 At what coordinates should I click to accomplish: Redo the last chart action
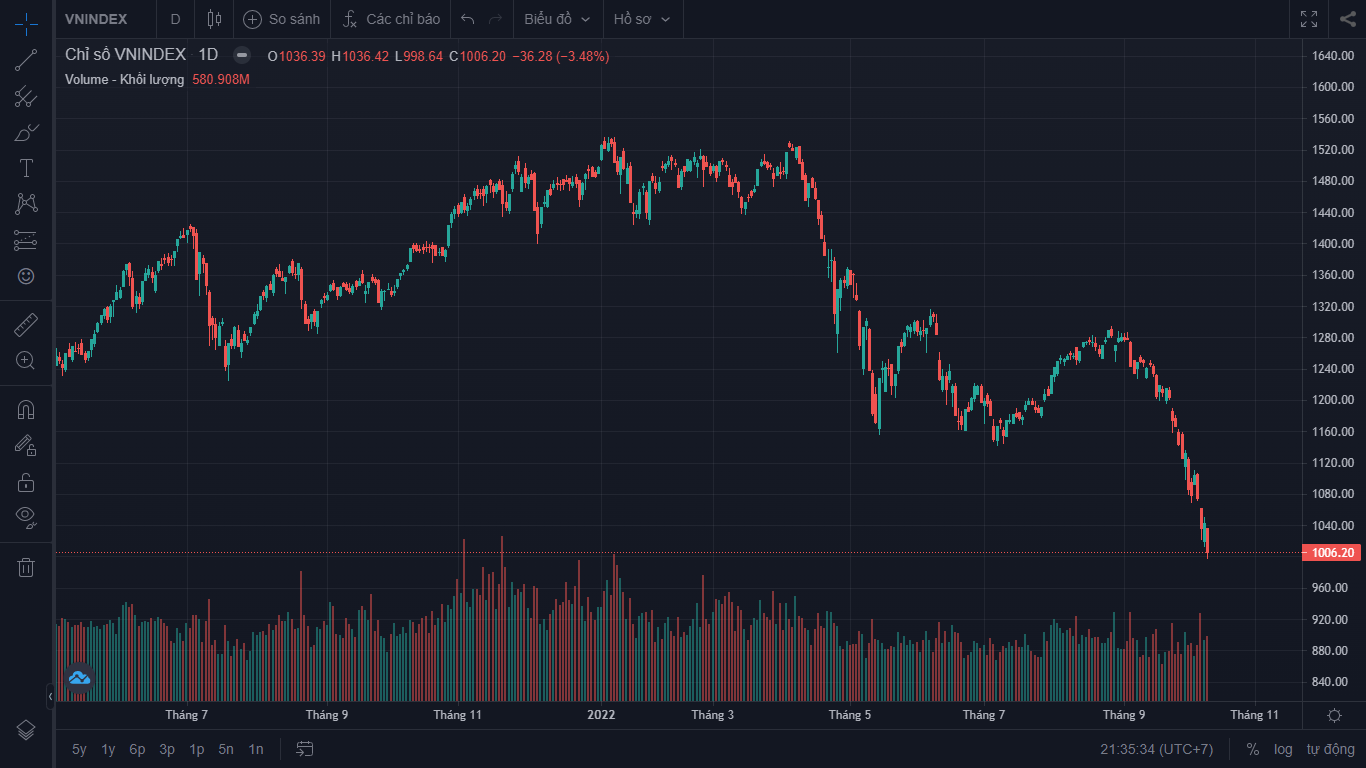coord(495,19)
